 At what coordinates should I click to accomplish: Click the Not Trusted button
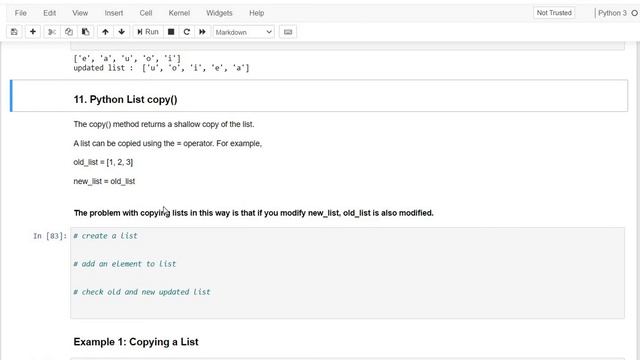(x=554, y=13)
